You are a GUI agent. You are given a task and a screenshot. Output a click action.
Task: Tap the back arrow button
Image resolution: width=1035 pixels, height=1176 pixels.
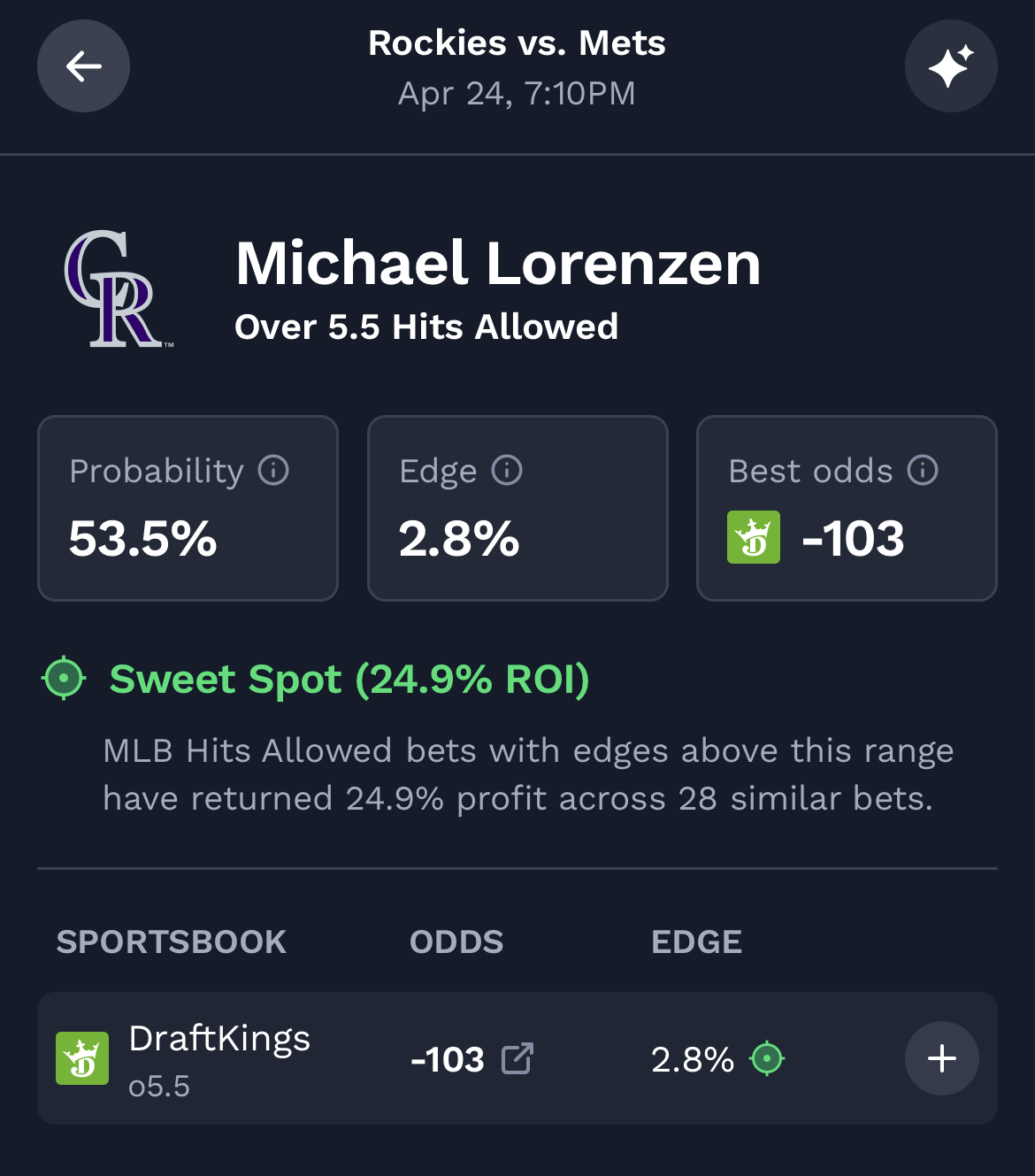pyautogui.click(x=83, y=66)
